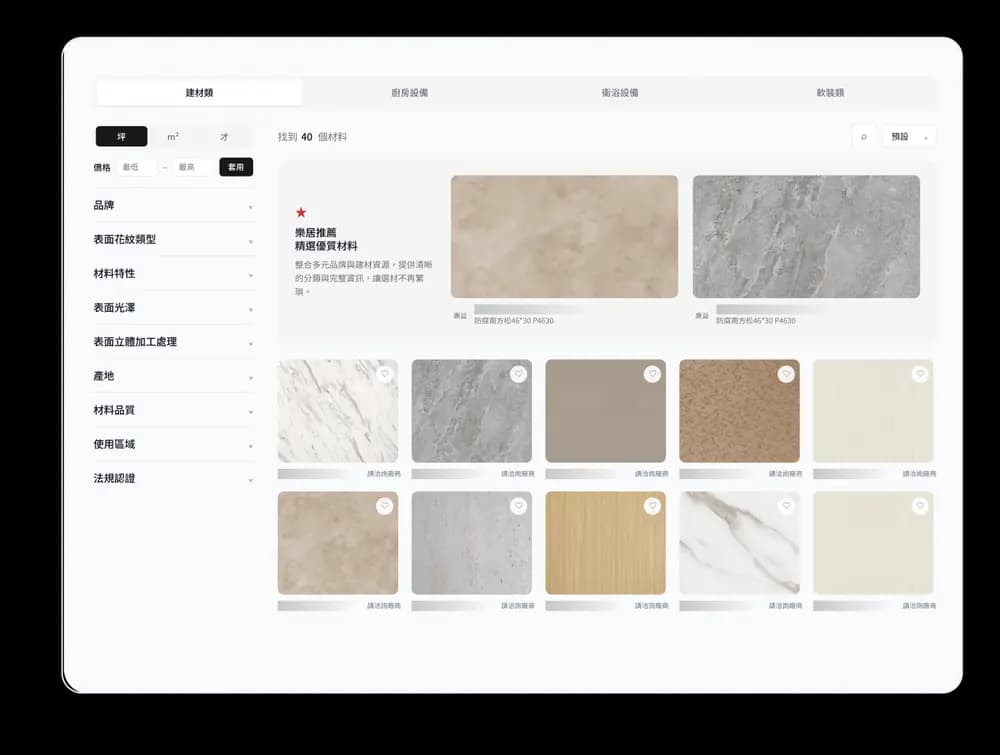Image resolution: width=1000 pixels, height=755 pixels.
Task: Favorite the white marble material heart icon
Action: click(385, 374)
